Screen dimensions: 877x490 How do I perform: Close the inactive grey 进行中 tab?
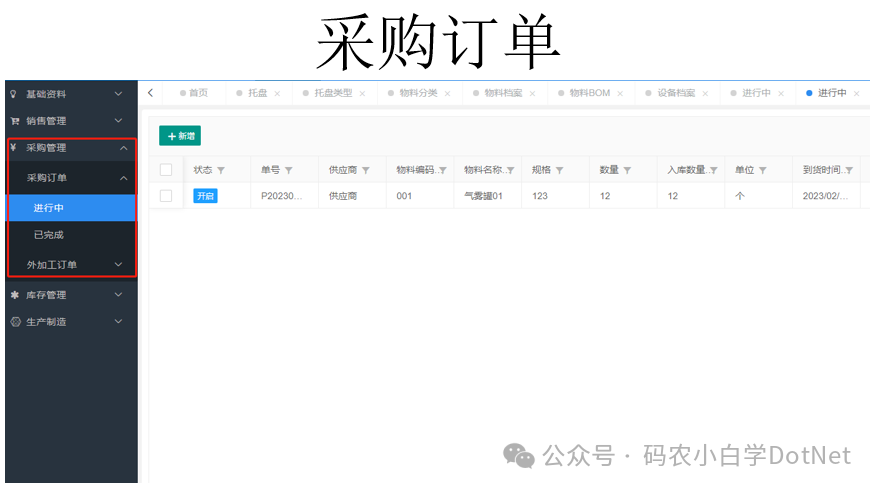(x=781, y=94)
